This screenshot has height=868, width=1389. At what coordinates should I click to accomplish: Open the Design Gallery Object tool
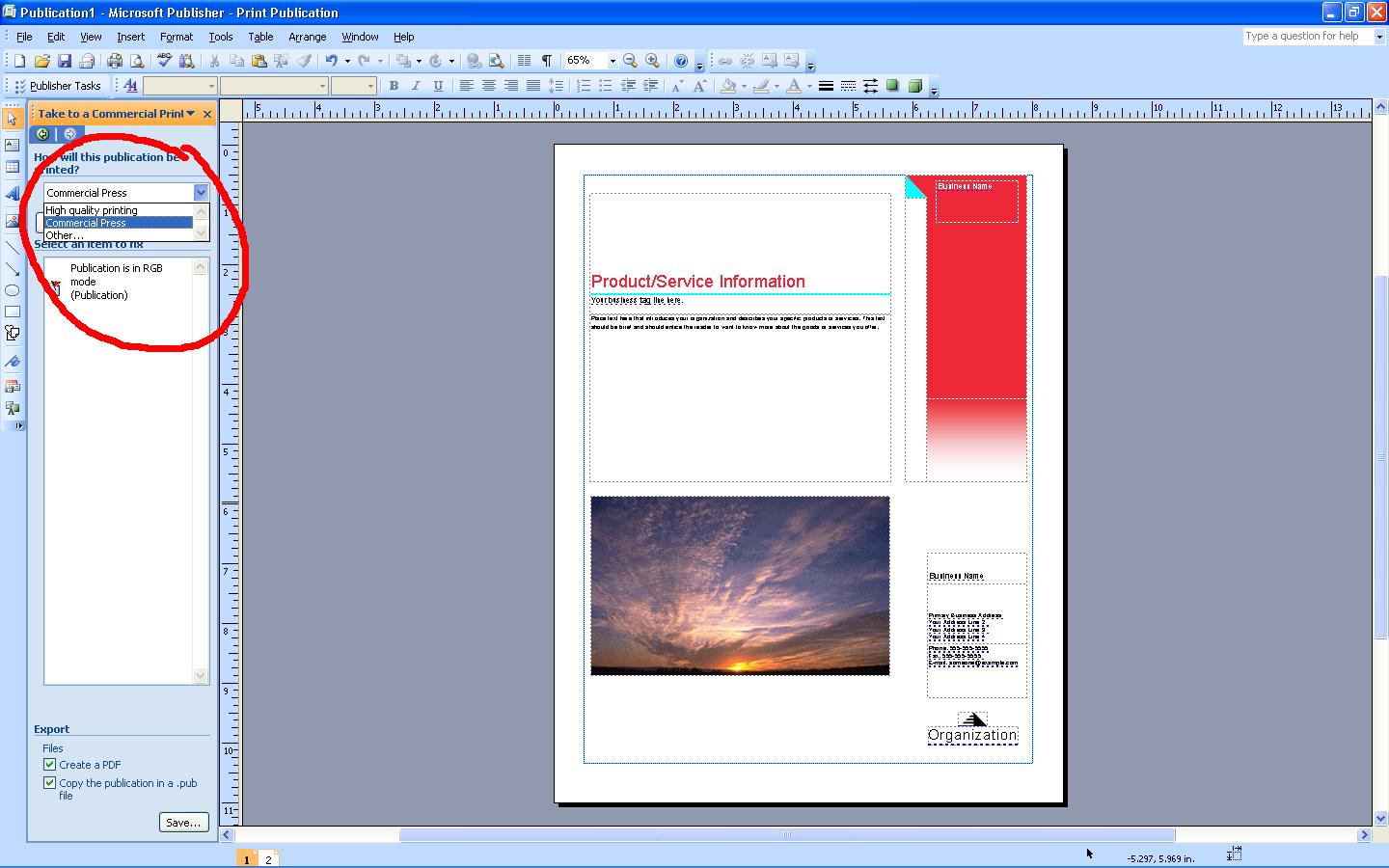click(13, 386)
